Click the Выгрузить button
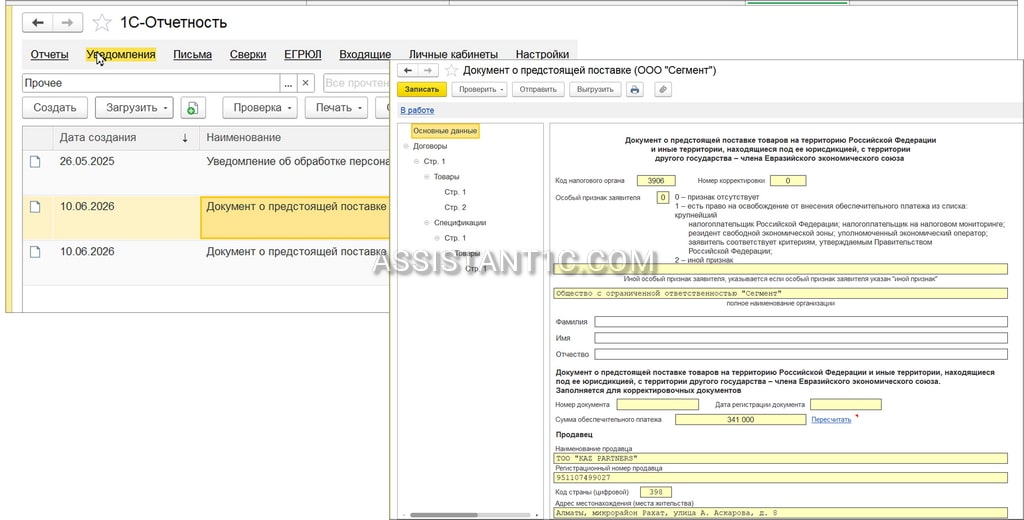The height and width of the screenshot is (520, 1024). coord(595,89)
